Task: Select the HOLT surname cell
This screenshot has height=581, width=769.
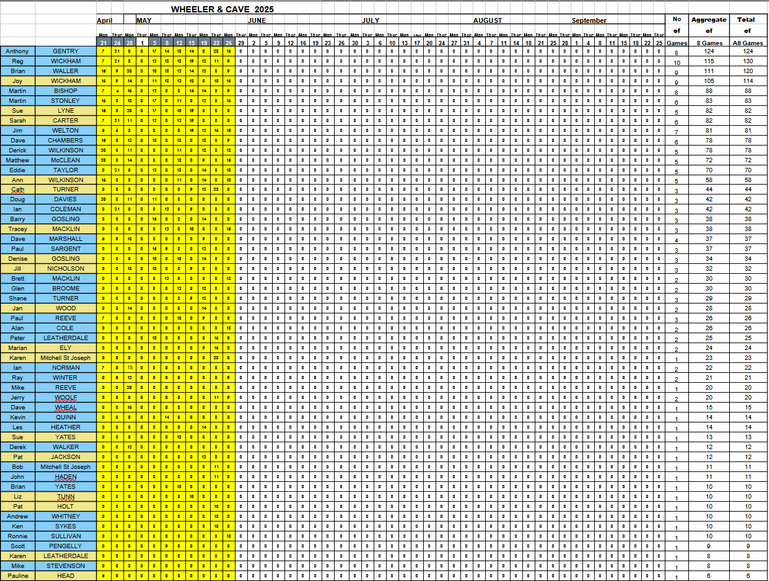Action: pyautogui.click(x=66, y=506)
